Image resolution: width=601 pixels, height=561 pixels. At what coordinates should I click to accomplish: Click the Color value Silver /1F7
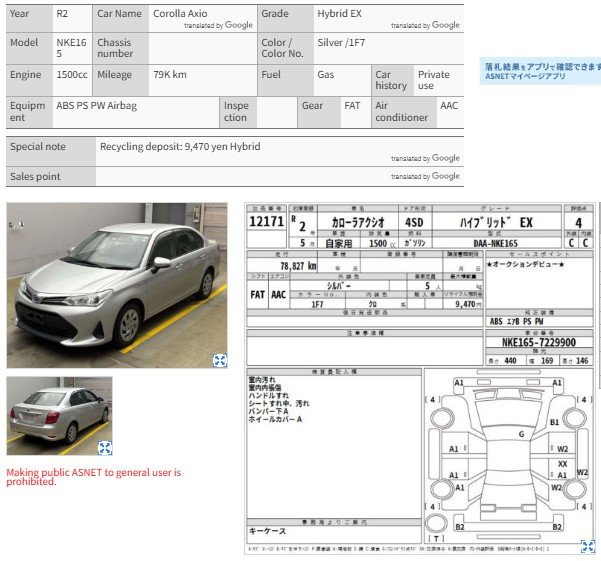click(341, 43)
